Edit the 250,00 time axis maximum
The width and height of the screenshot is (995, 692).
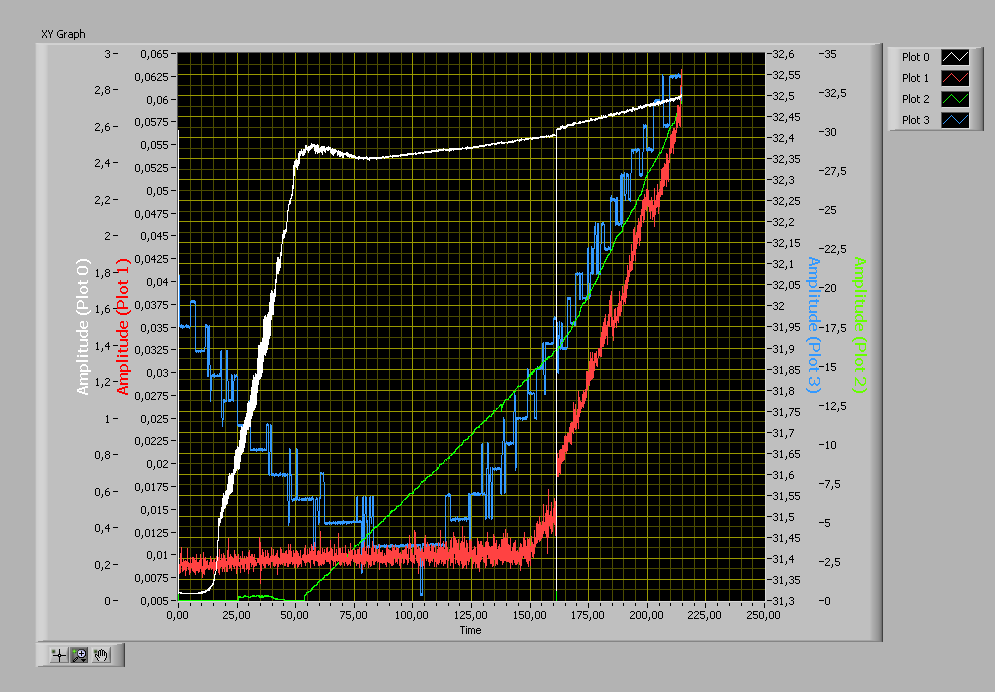click(x=764, y=615)
